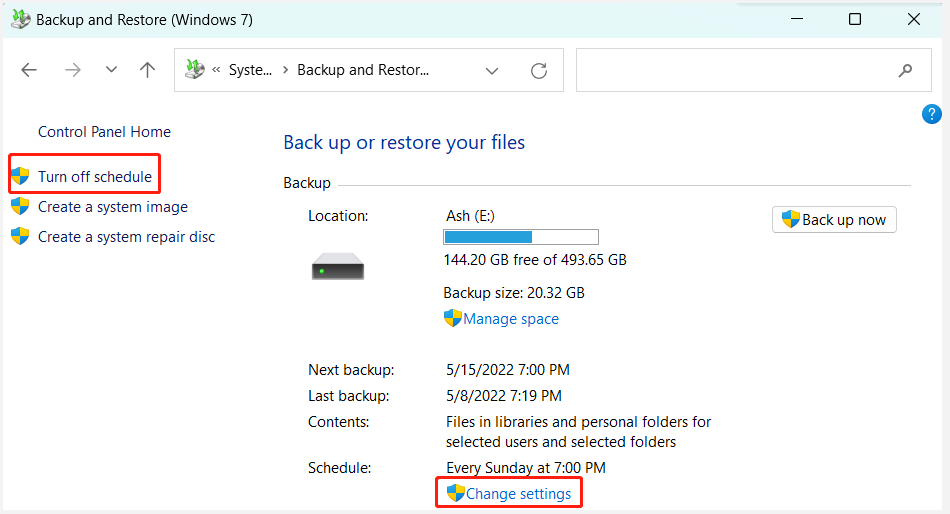Screen dimensions: 950x514
Task: Refresh the Backup and Restore page
Action: click(539, 71)
